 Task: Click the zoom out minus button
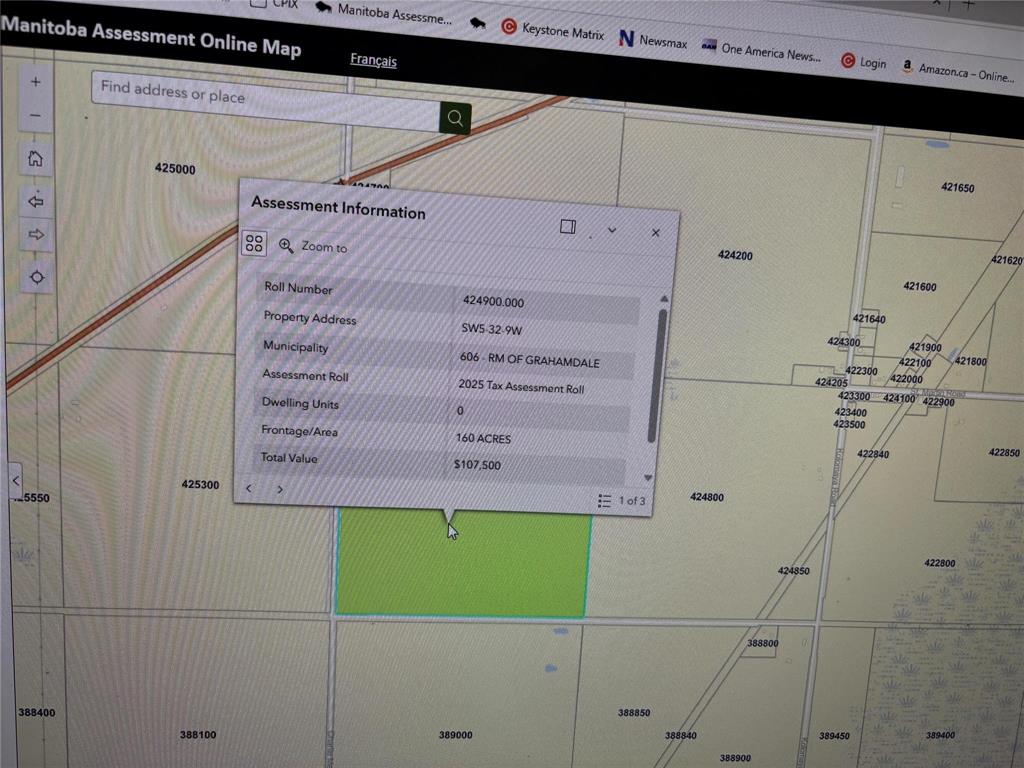35,116
